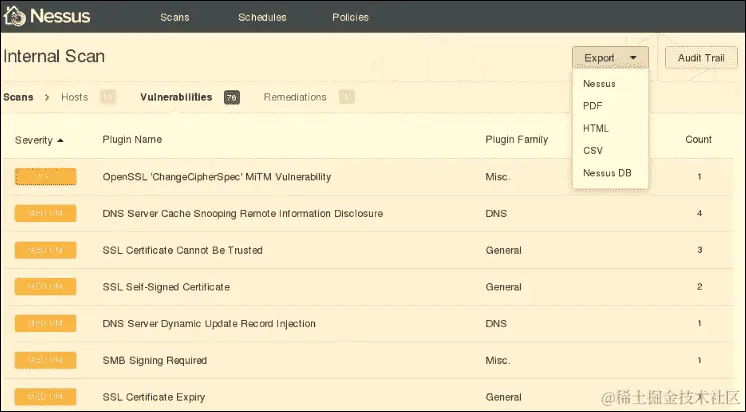The width and height of the screenshot is (746, 412).
Task: Click the Severity sort arrow
Action: [x=60, y=140]
